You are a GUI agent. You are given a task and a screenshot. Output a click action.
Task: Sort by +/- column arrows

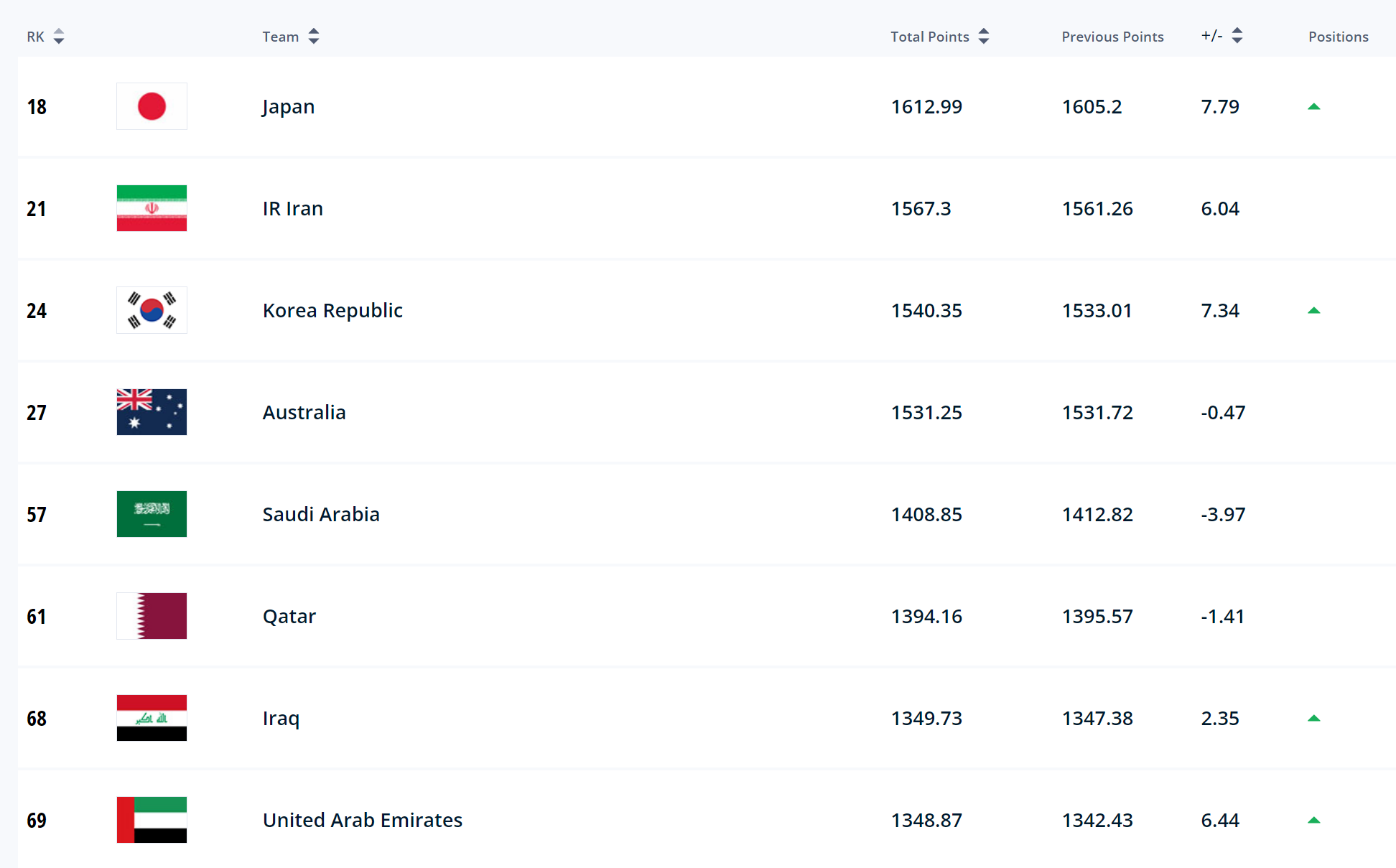click(1237, 36)
